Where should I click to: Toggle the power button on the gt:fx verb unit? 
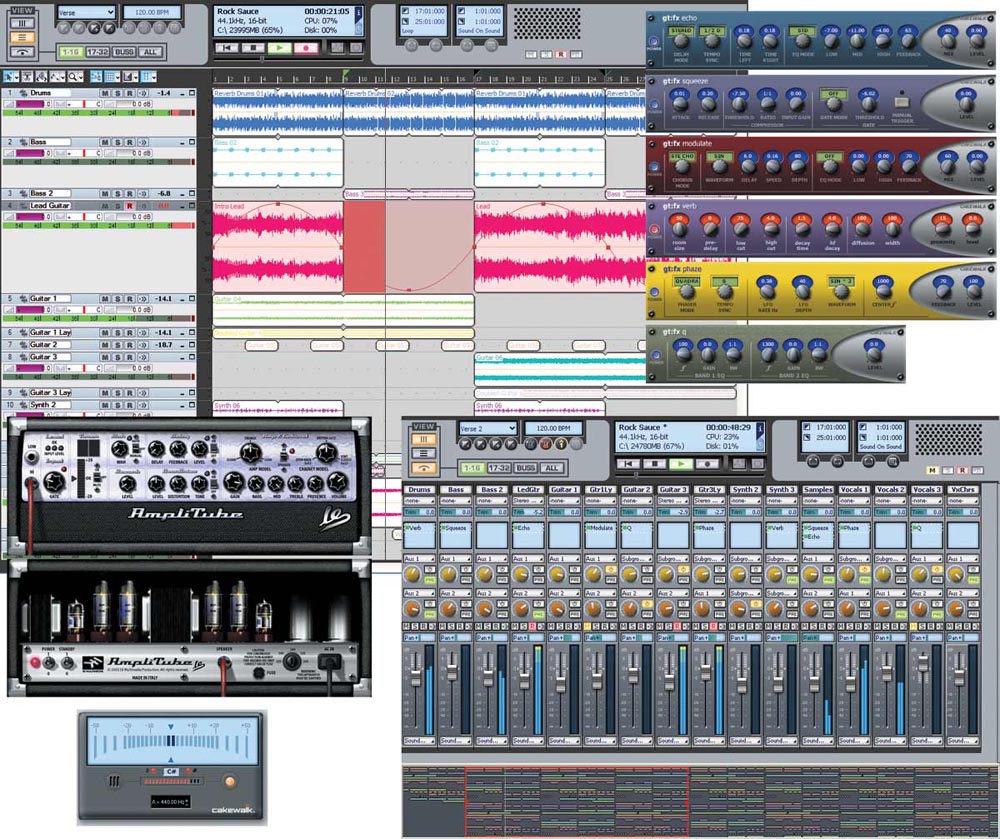tap(654, 230)
